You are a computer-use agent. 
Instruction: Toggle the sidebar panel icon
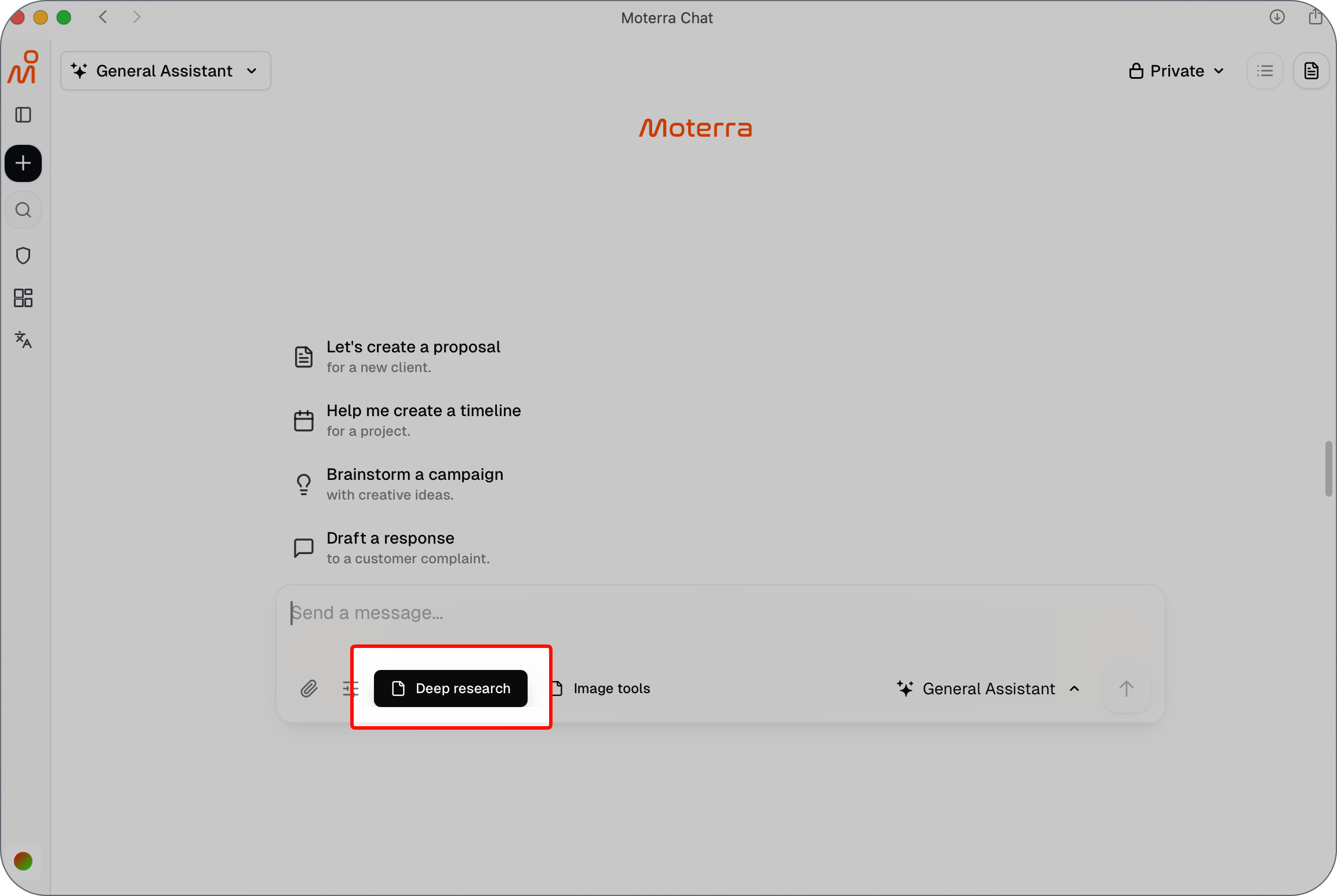pos(23,115)
